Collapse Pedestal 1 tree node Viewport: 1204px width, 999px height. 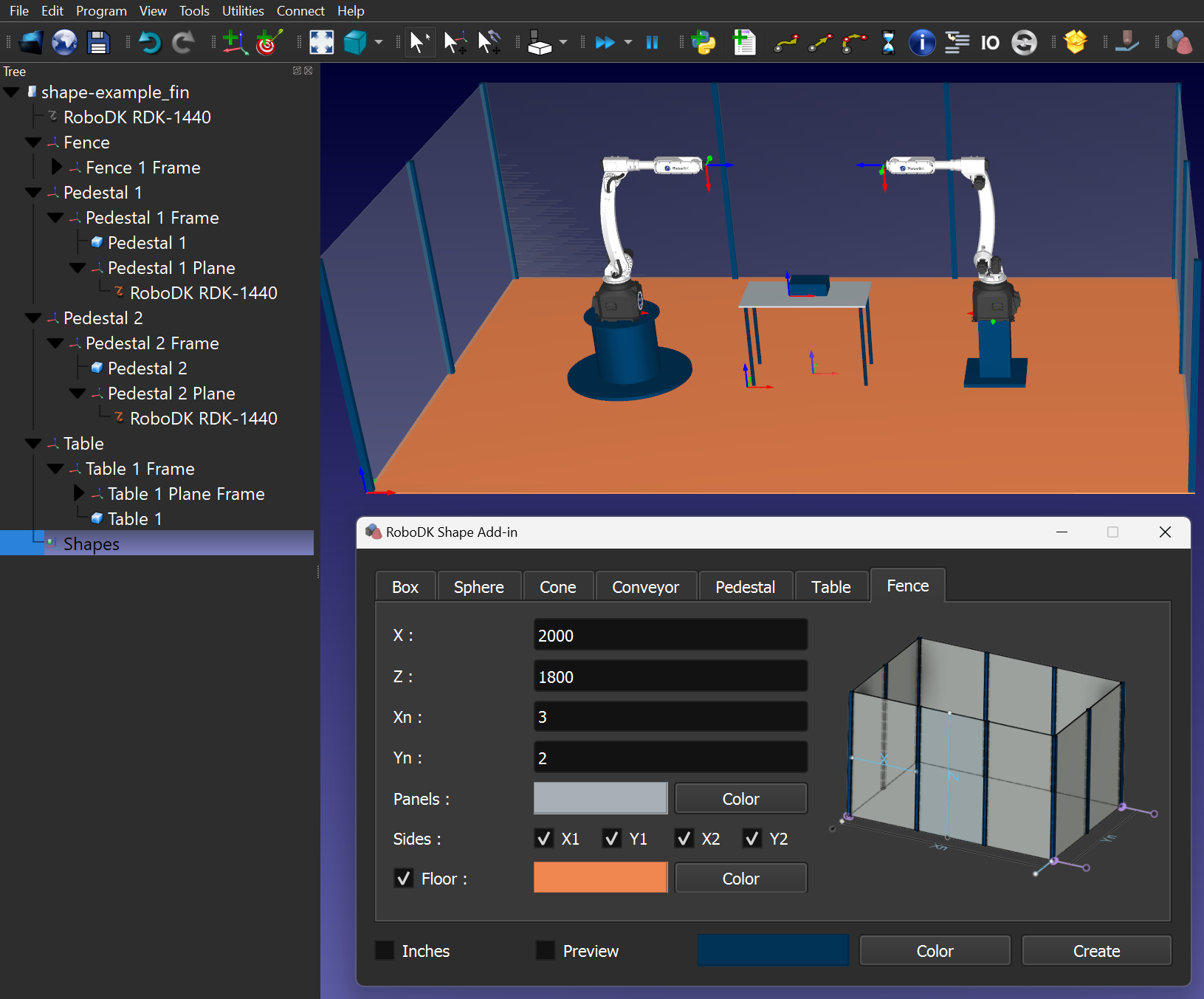point(33,192)
